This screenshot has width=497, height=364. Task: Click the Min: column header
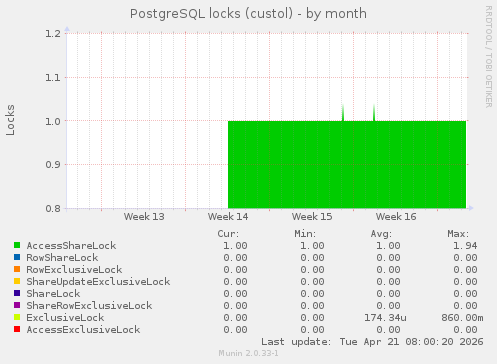click(305, 234)
